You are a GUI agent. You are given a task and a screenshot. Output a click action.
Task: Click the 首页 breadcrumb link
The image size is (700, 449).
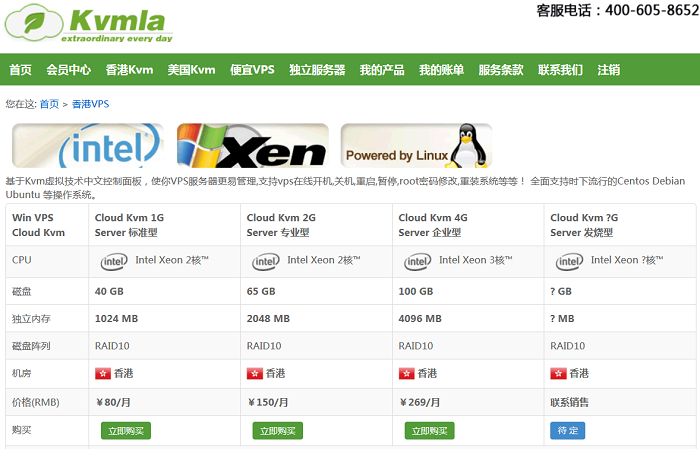[49, 104]
